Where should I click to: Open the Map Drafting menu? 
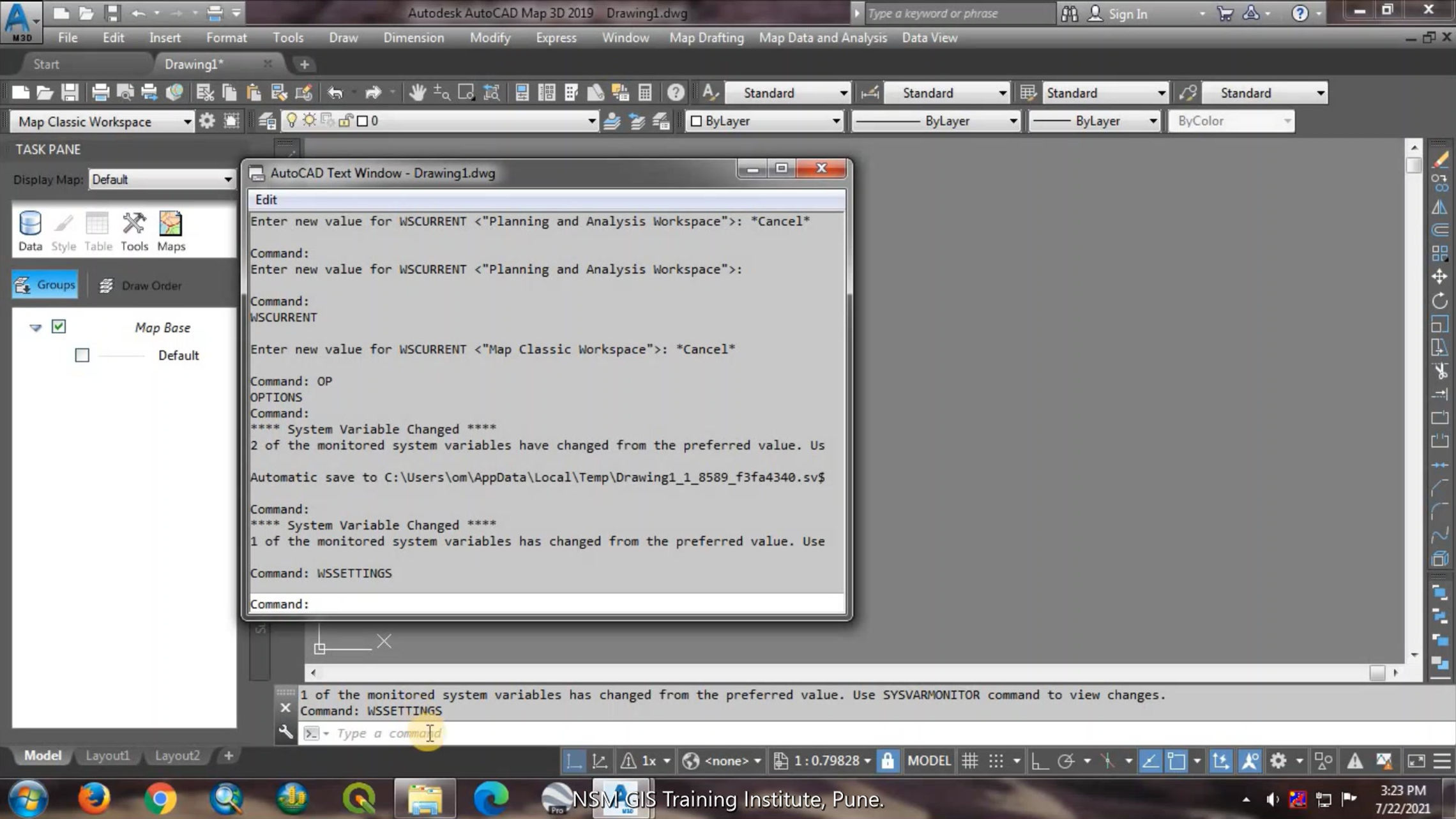[x=706, y=38]
